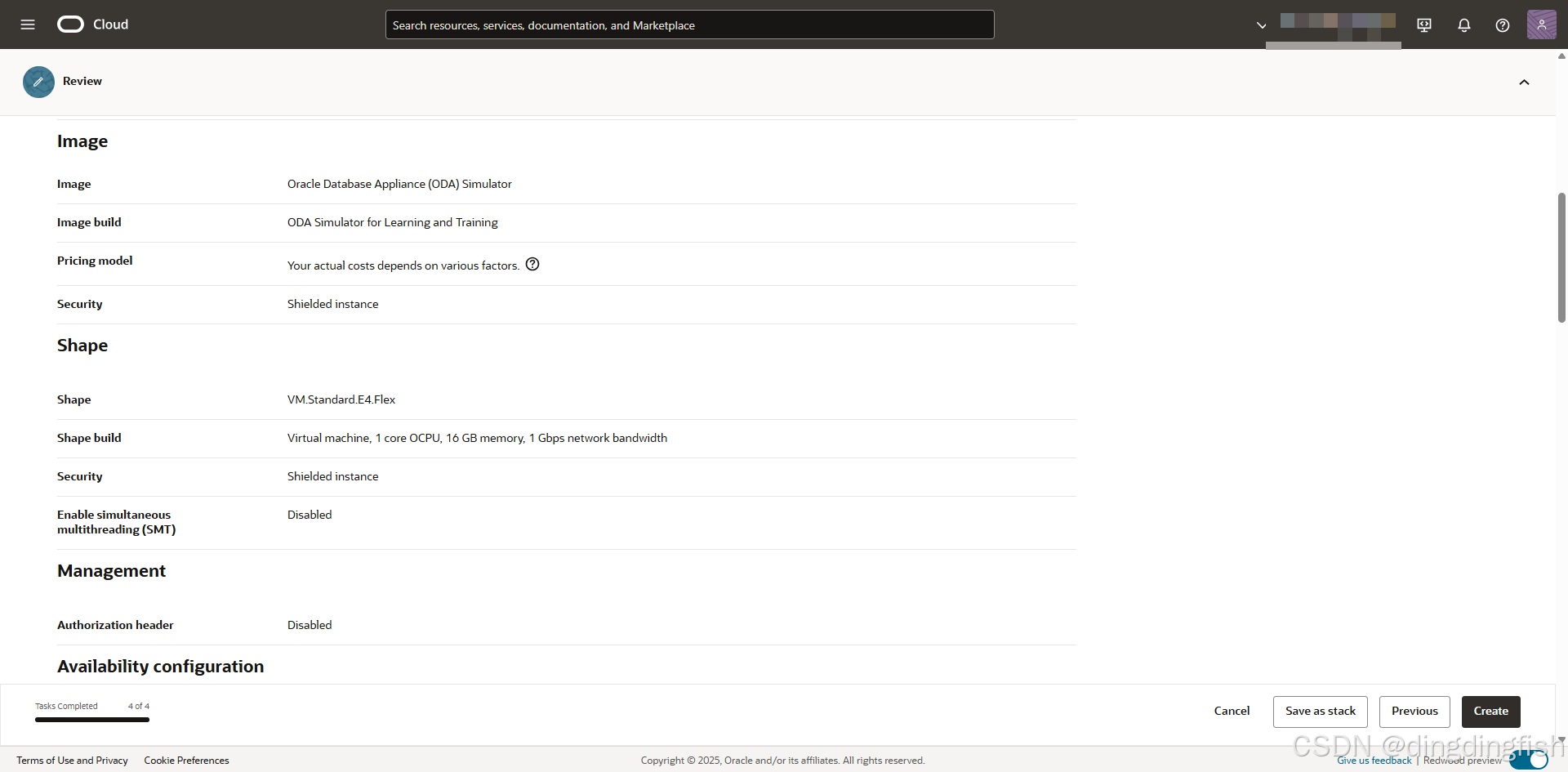Select ODA Simulator for Learning and Training text
1568x772 pixels.
click(392, 223)
